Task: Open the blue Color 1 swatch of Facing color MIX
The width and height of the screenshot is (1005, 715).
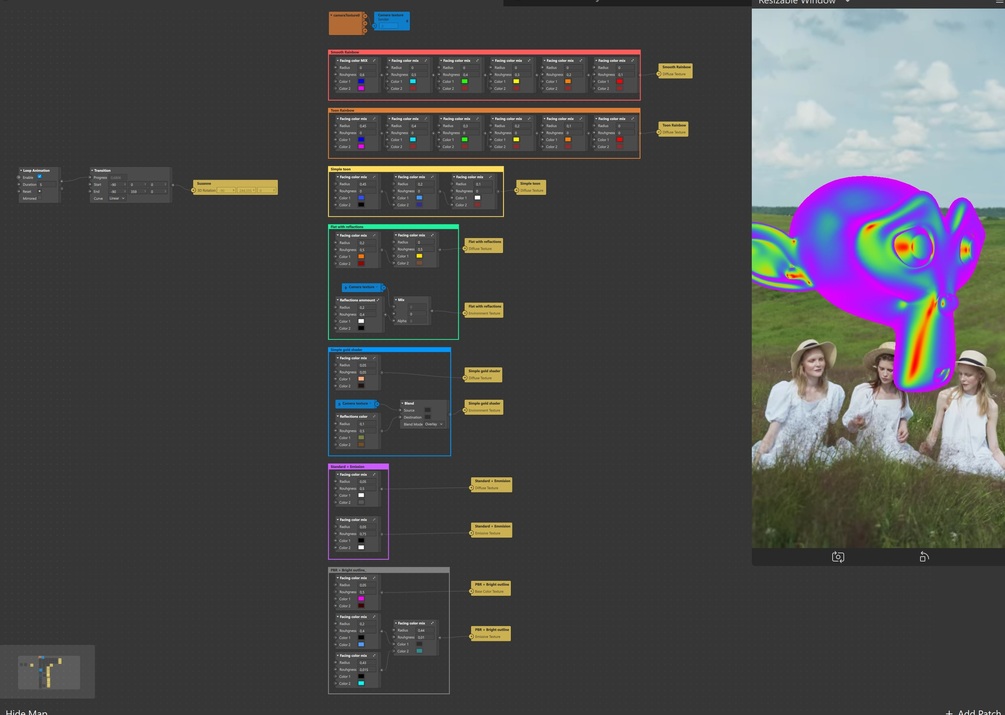Action: pyautogui.click(x=361, y=81)
